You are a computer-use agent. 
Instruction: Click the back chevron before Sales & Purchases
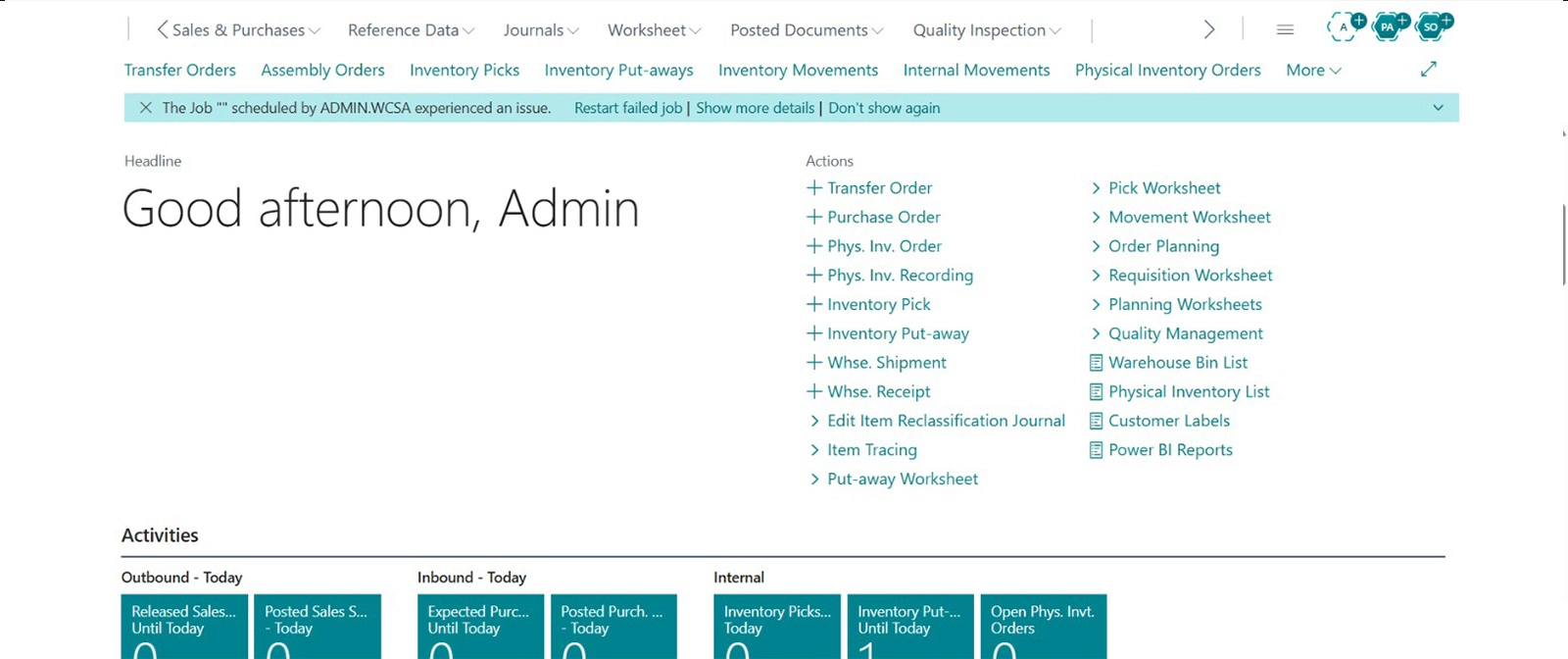point(162,29)
